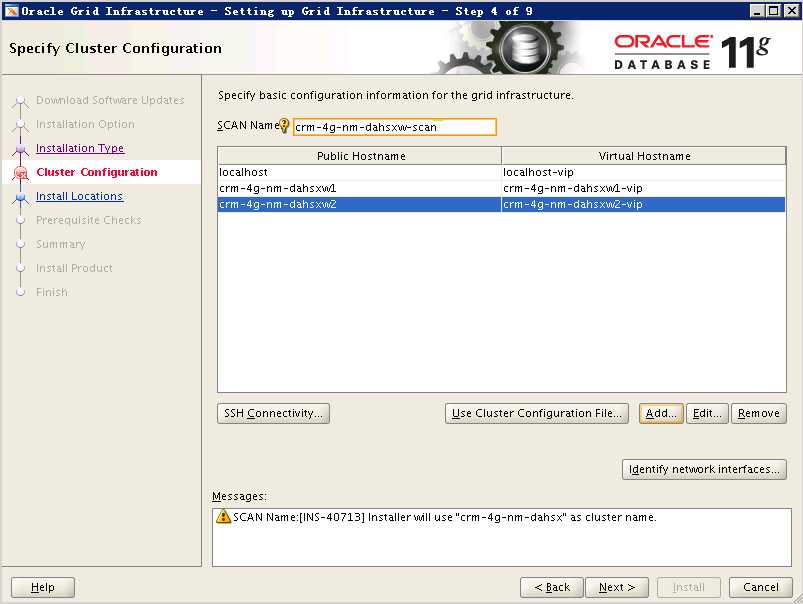Edit the selected node entry
Viewport: 803px width, 604px height.
(x=707, y=413)
